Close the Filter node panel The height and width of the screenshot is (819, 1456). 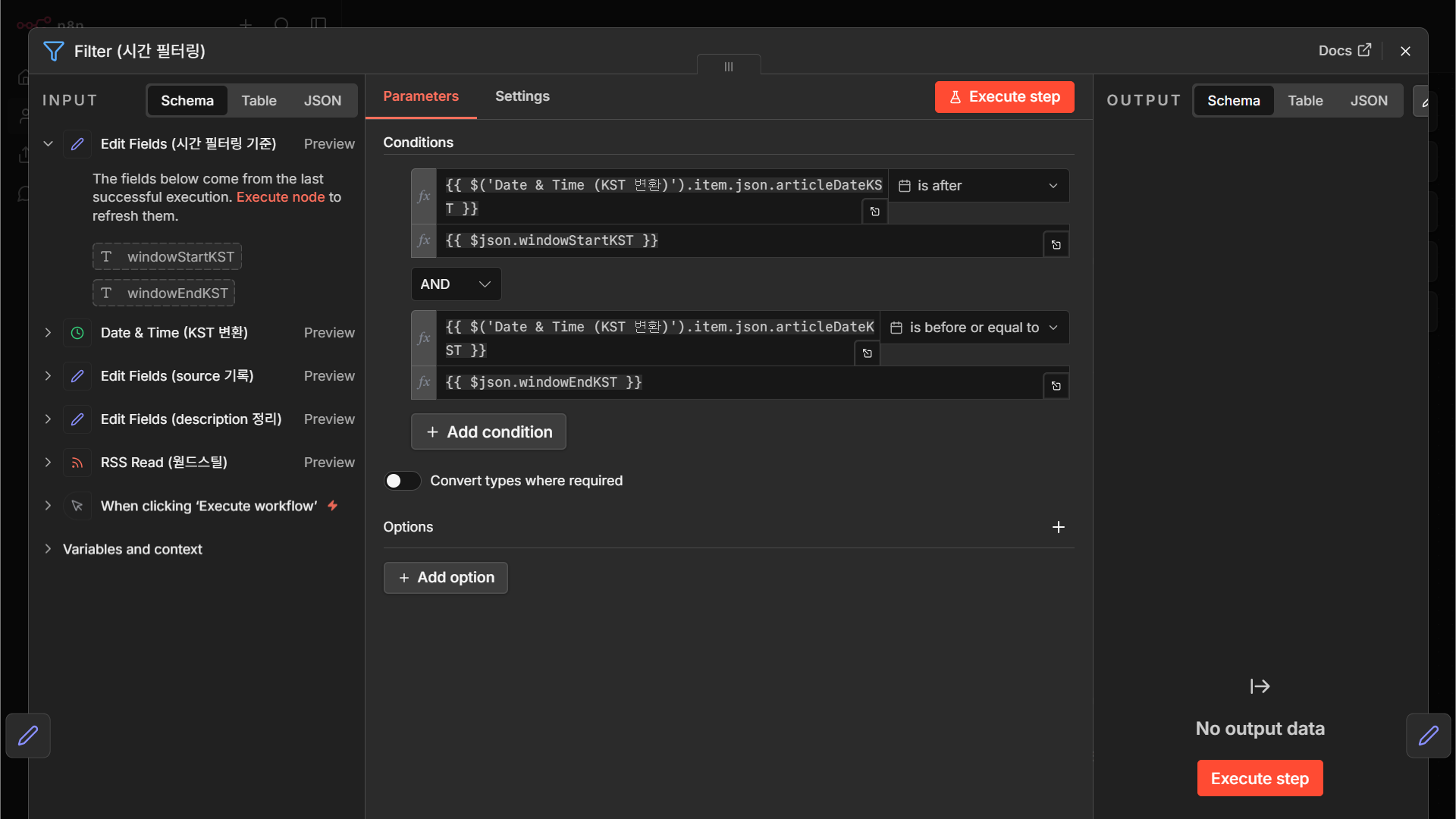coord(1405,51)
